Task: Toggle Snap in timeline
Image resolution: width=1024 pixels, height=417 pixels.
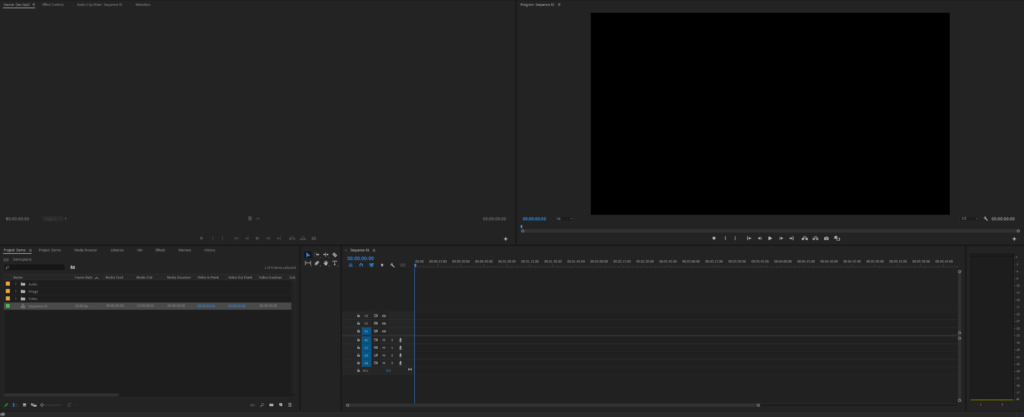Action: click(x=360, y=265)
